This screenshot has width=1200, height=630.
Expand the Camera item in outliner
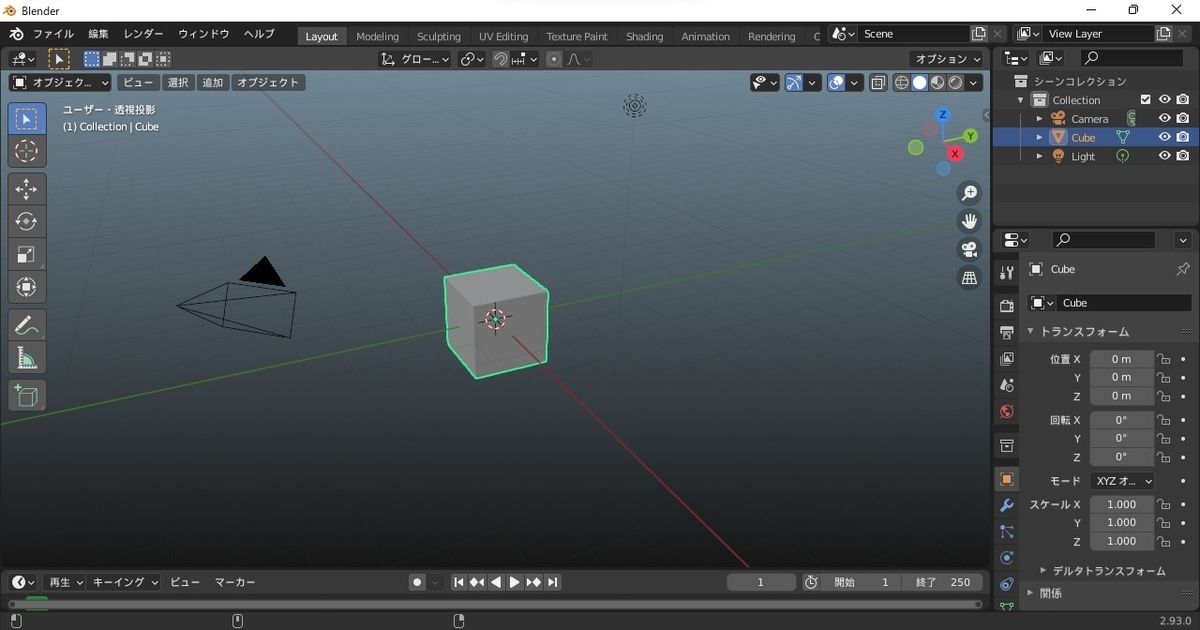pyautogui.click(x=1039, y=118)
